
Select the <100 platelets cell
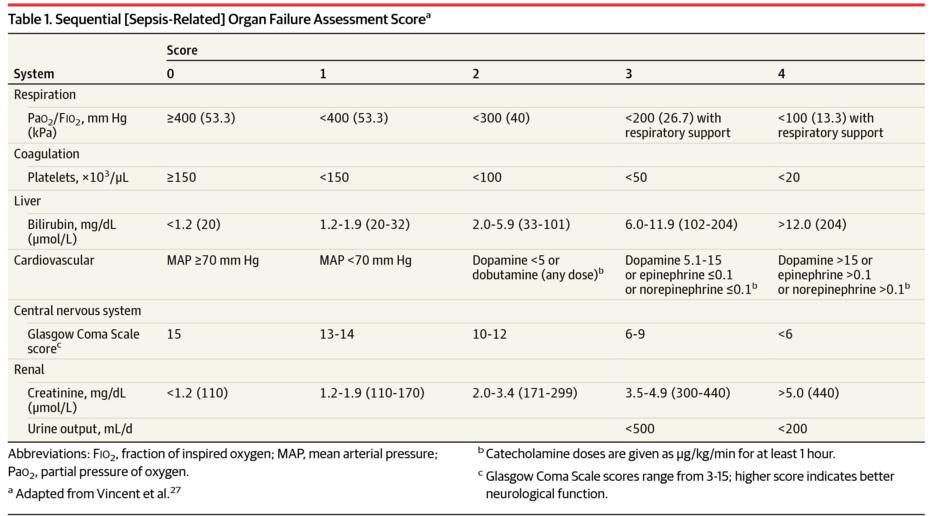pos(487,177)
